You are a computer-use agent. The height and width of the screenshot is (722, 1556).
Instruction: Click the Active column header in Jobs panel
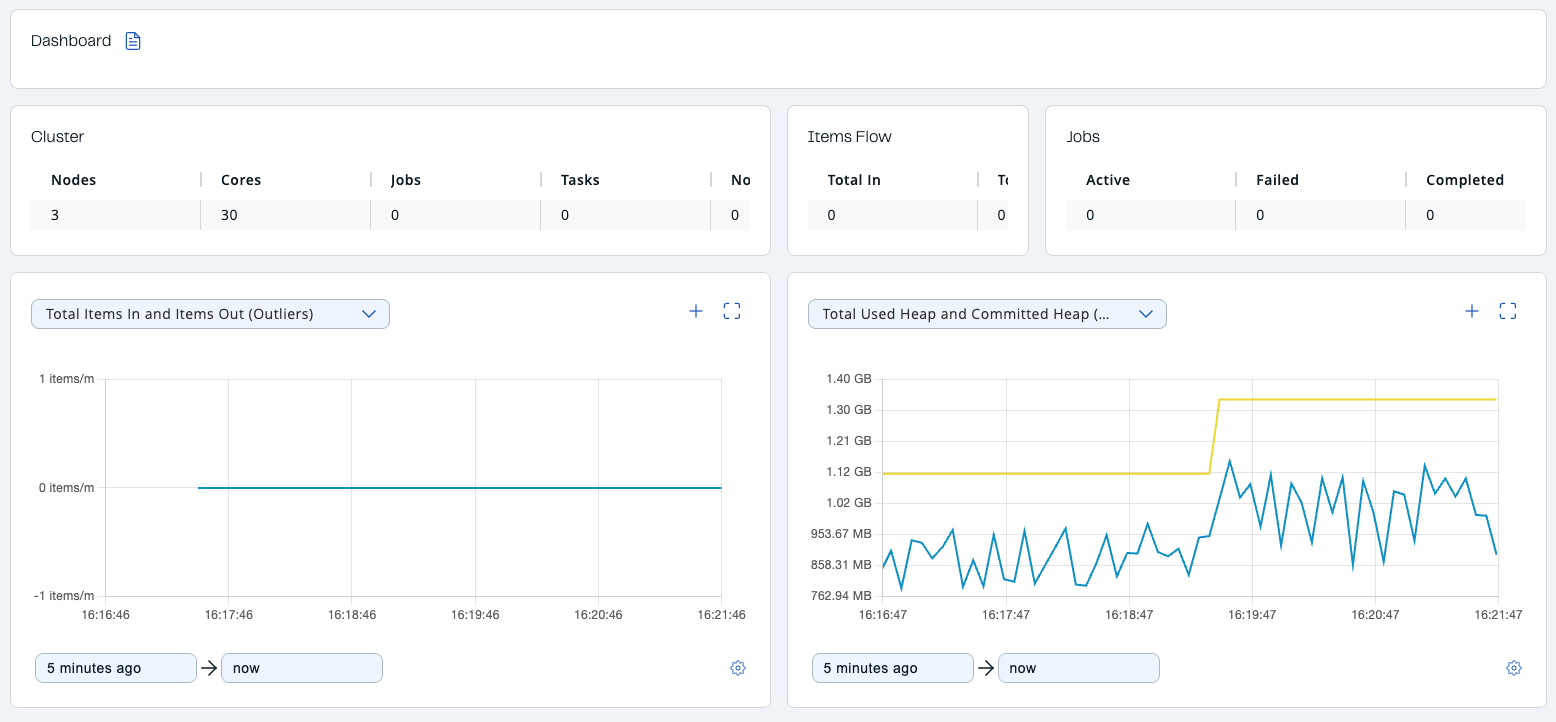click(x=1108, y=180)
